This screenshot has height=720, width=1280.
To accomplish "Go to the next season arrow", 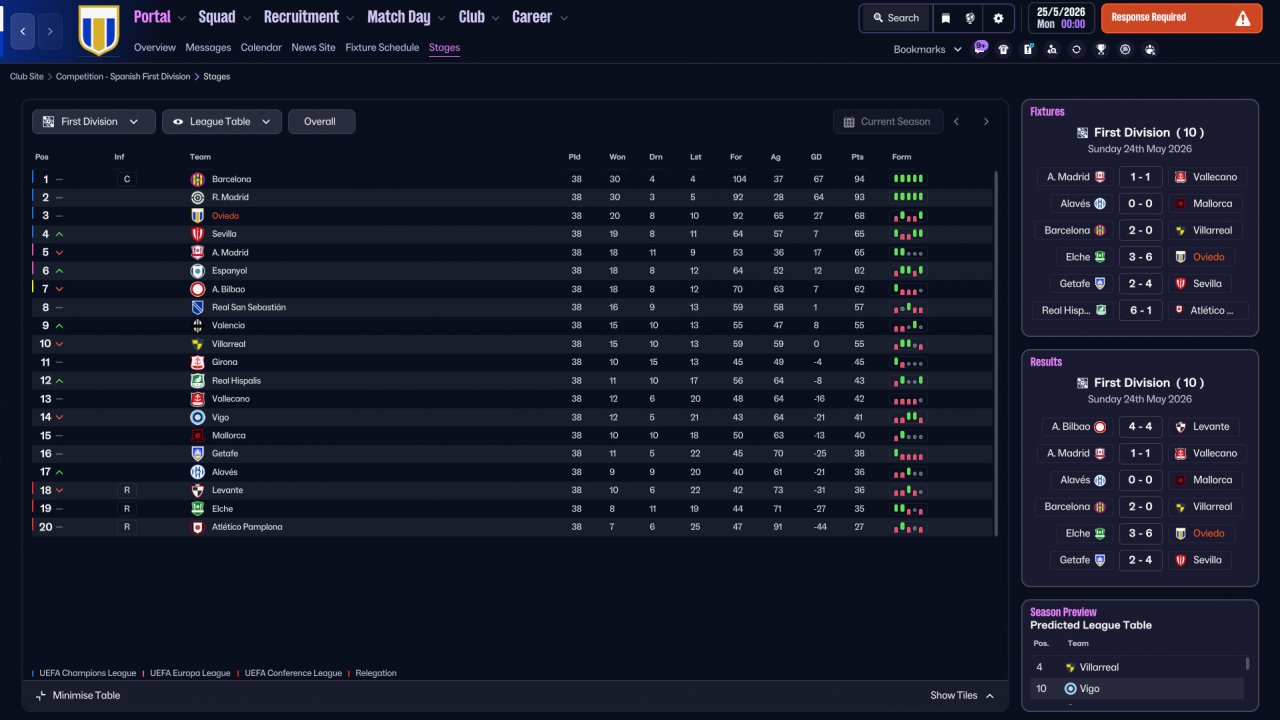I will [x=986, y=122].
